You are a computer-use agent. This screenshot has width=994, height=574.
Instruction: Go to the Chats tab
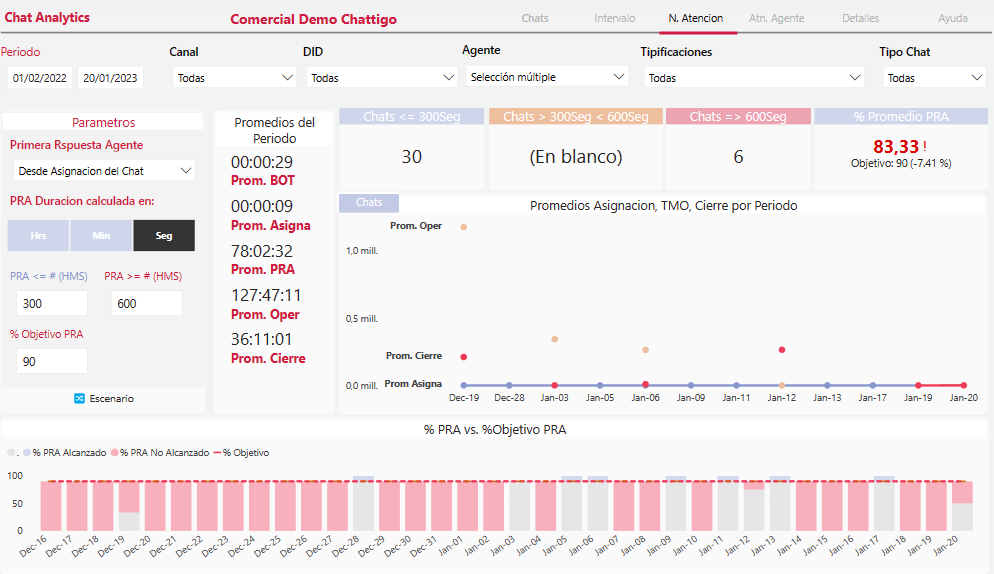coord(535,18)
